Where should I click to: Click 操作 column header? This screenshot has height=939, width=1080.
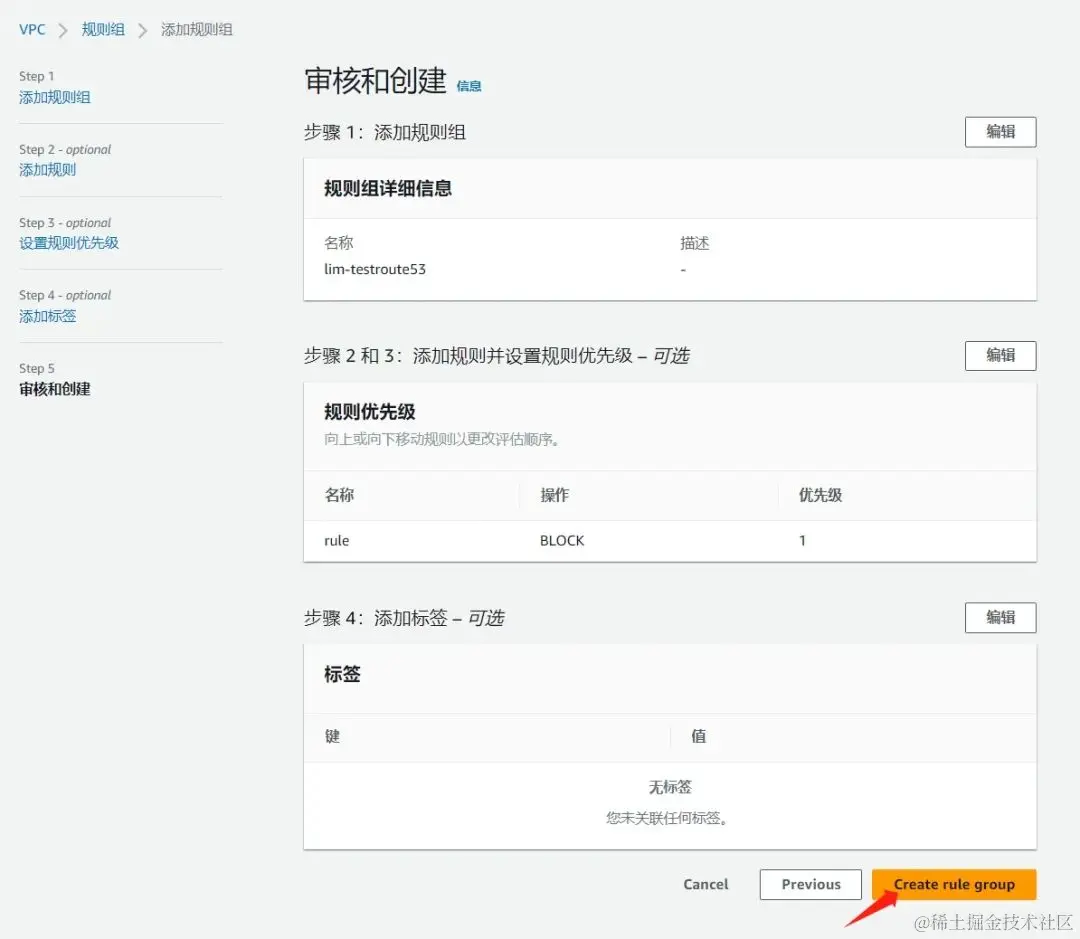tap(554, 495)
